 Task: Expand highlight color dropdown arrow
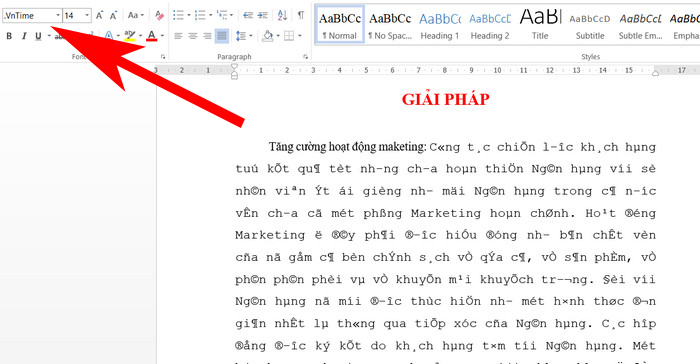tap(140, 35)
